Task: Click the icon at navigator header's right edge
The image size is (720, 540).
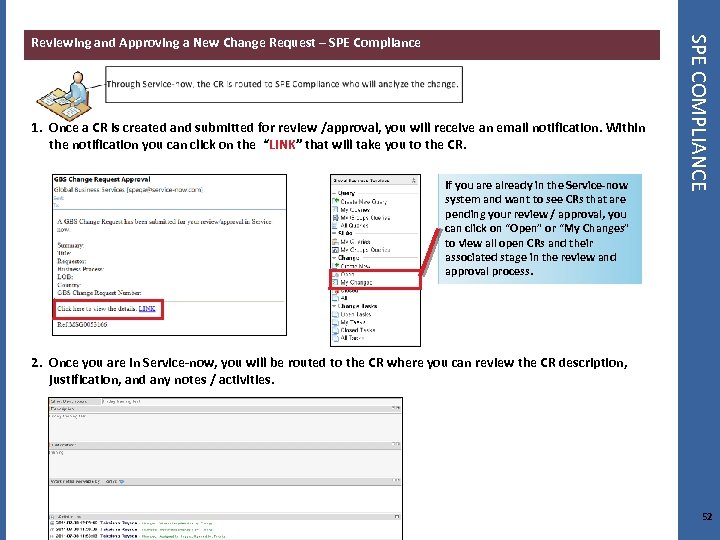Action: (x=413, y=180)
